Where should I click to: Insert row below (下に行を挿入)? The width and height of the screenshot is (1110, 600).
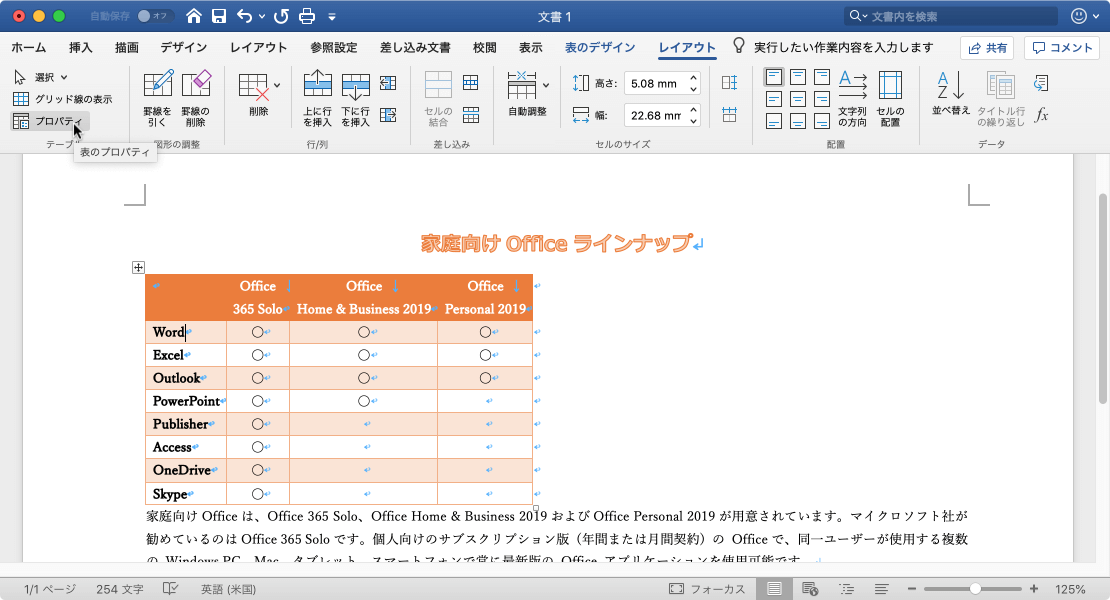click(355, 98)
